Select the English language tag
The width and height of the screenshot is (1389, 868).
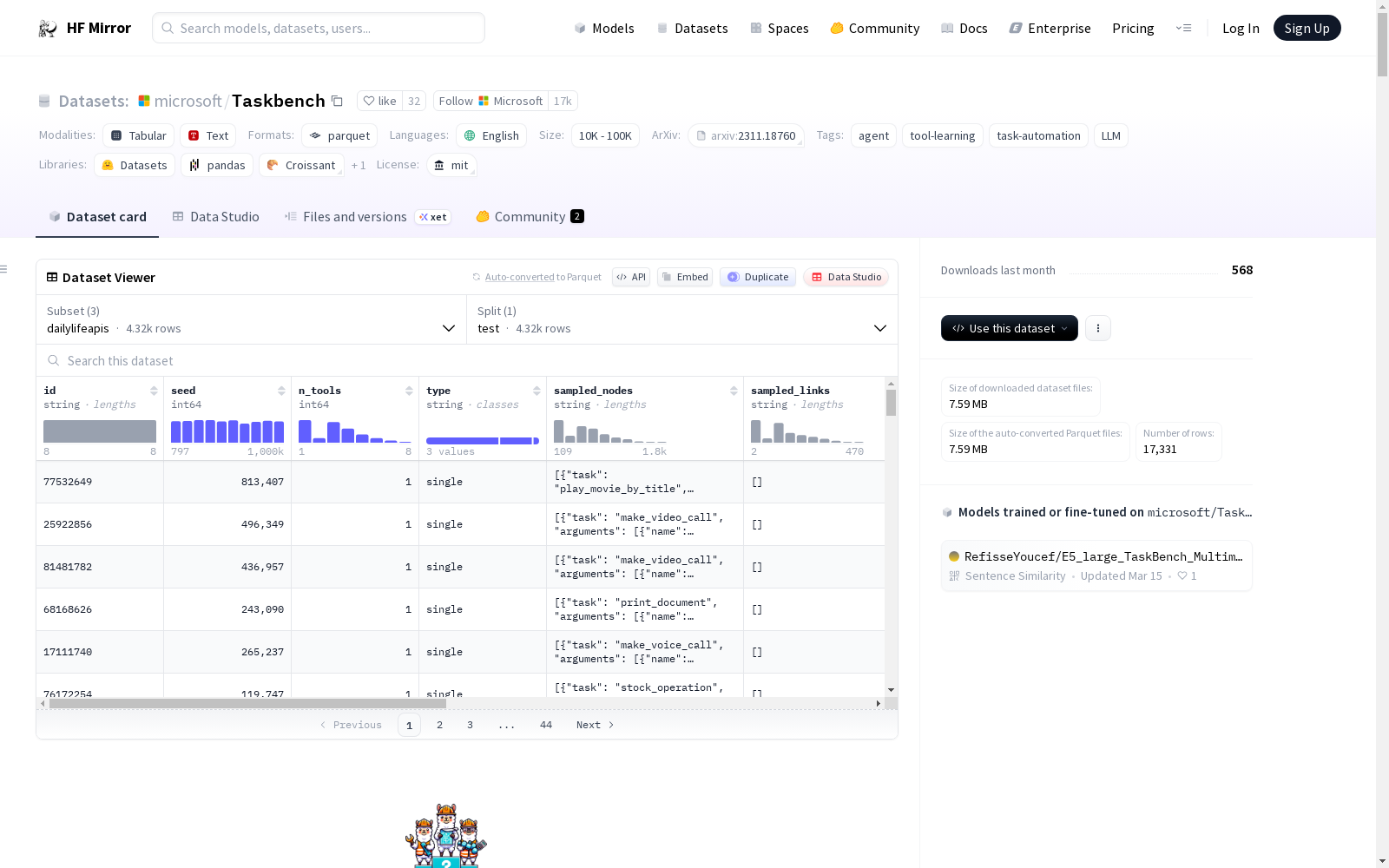coord(491,135)
